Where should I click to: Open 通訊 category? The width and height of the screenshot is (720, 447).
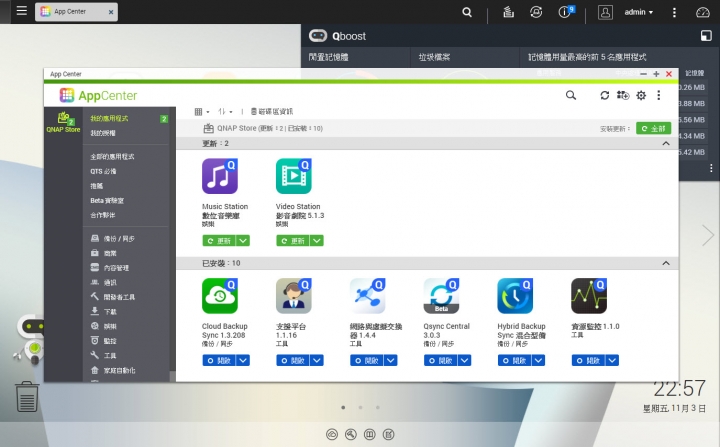[x=104, y=283]
